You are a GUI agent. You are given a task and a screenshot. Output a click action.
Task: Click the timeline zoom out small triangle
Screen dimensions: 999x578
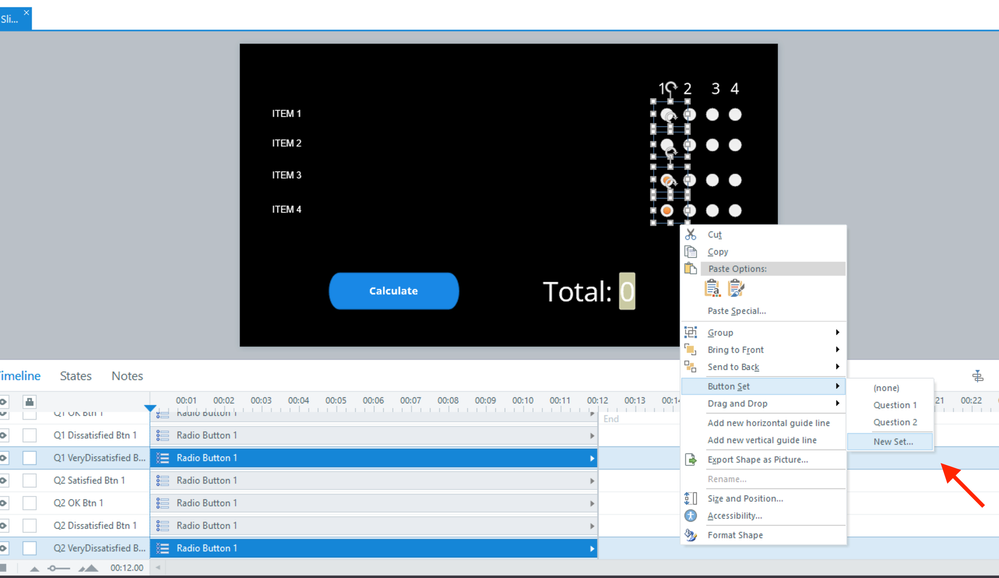(x=34, y=568)
